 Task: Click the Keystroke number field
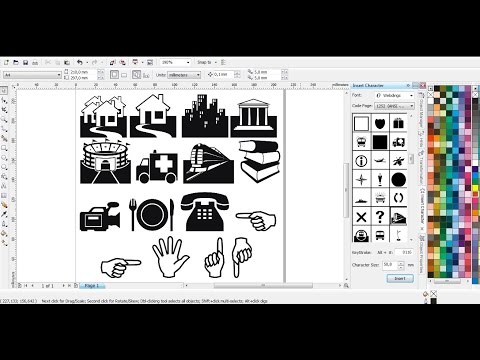404,253
